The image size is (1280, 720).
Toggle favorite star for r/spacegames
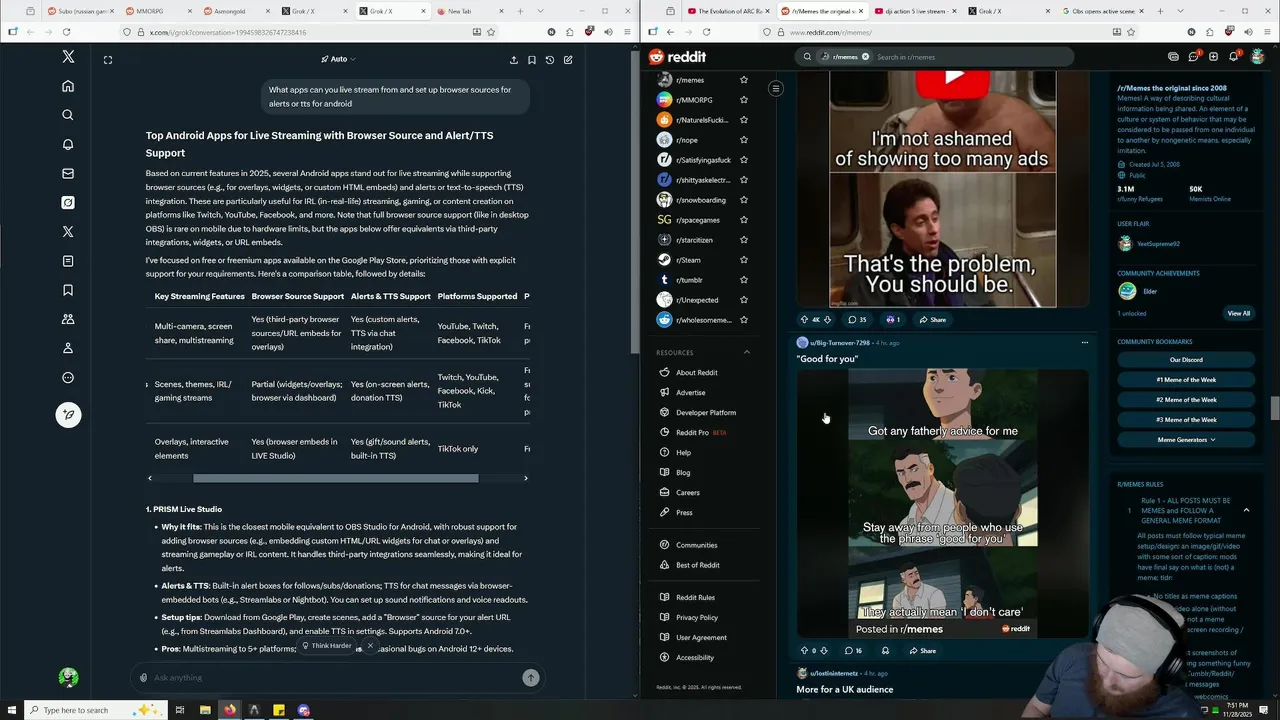tap(743, 220)
